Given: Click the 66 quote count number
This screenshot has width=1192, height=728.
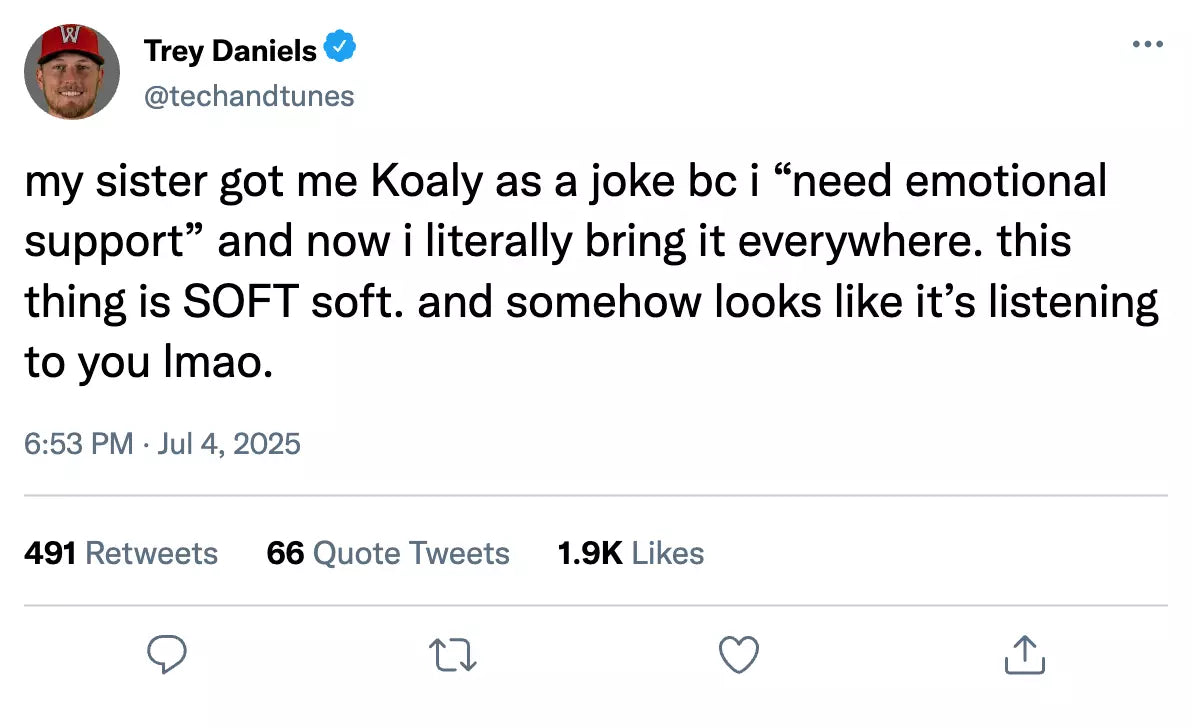Looking at the screenshot, I should tap(285, 553).
